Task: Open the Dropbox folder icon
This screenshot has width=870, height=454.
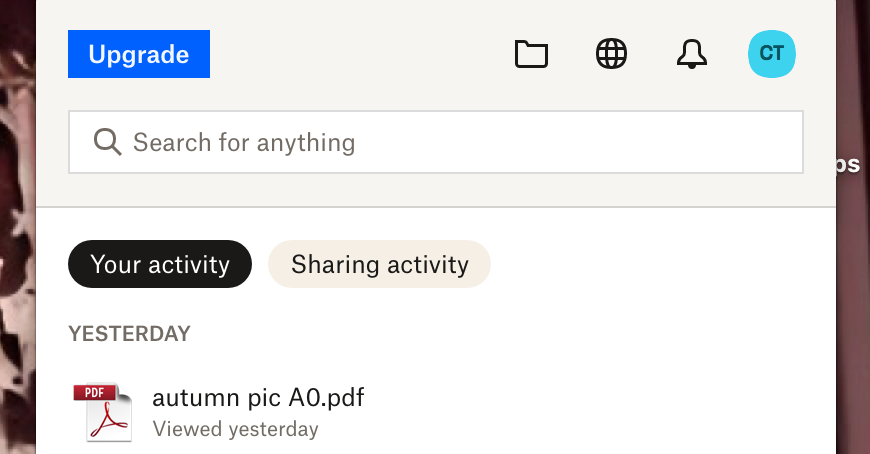Action: click(531, 54)
